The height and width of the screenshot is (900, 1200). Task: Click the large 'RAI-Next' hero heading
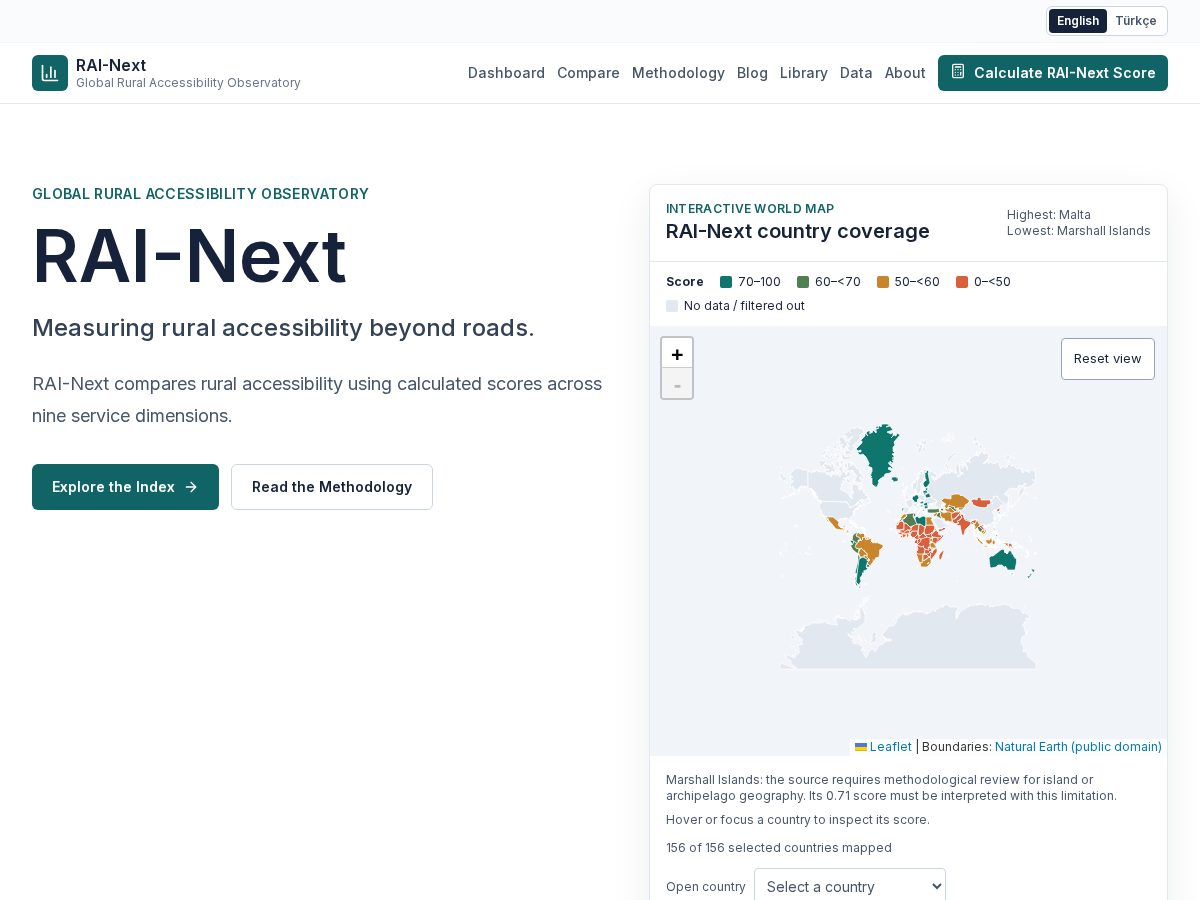[189, 256]
